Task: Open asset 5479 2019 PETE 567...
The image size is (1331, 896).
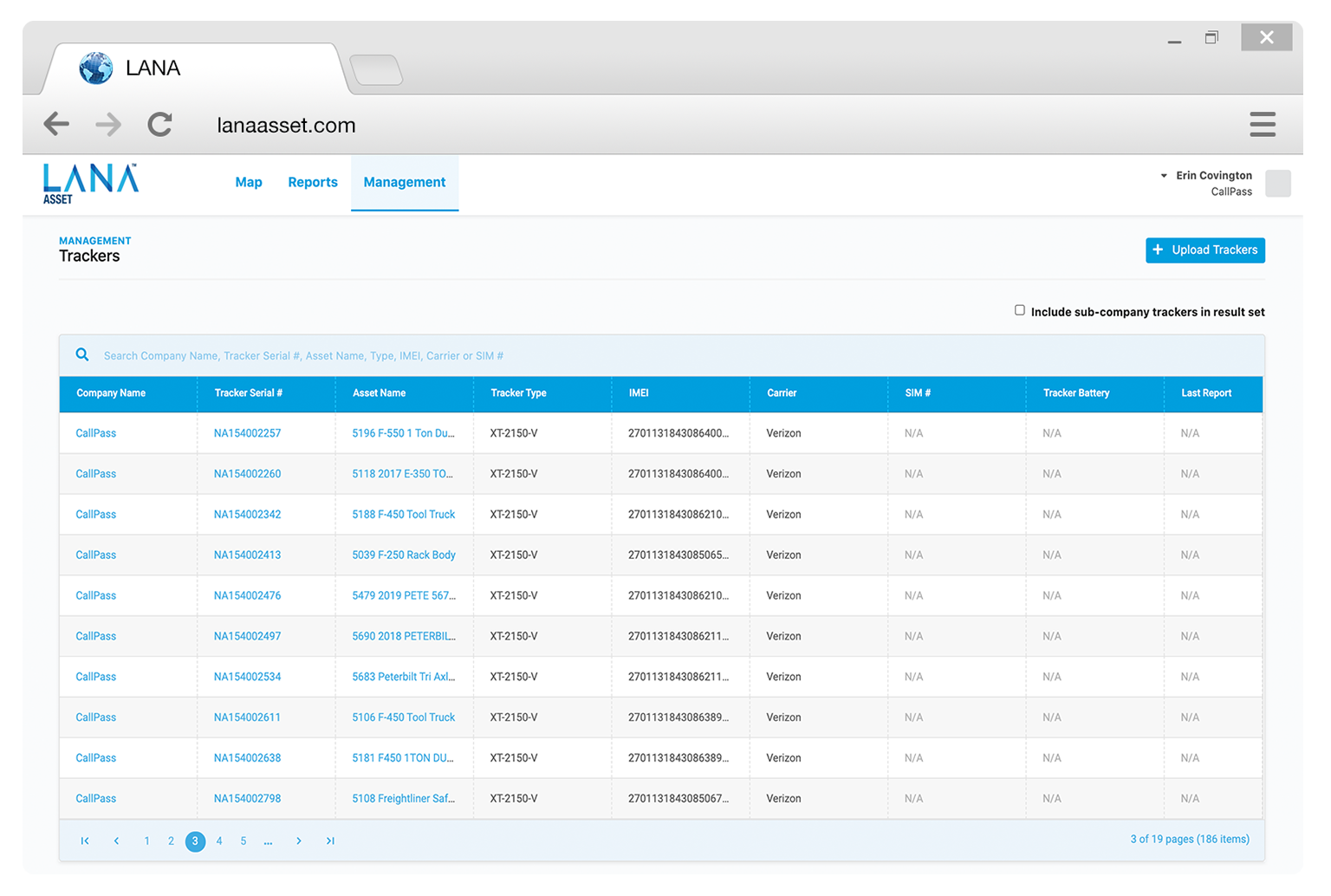Action: [404, 596]
